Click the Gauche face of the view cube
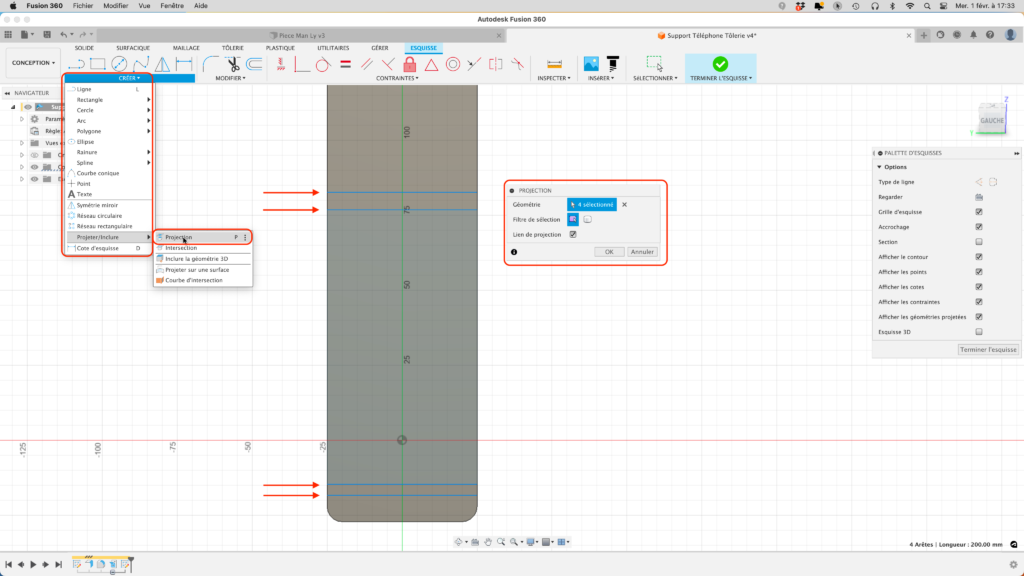Screen dimensions: 1024x576 [991, 120]
